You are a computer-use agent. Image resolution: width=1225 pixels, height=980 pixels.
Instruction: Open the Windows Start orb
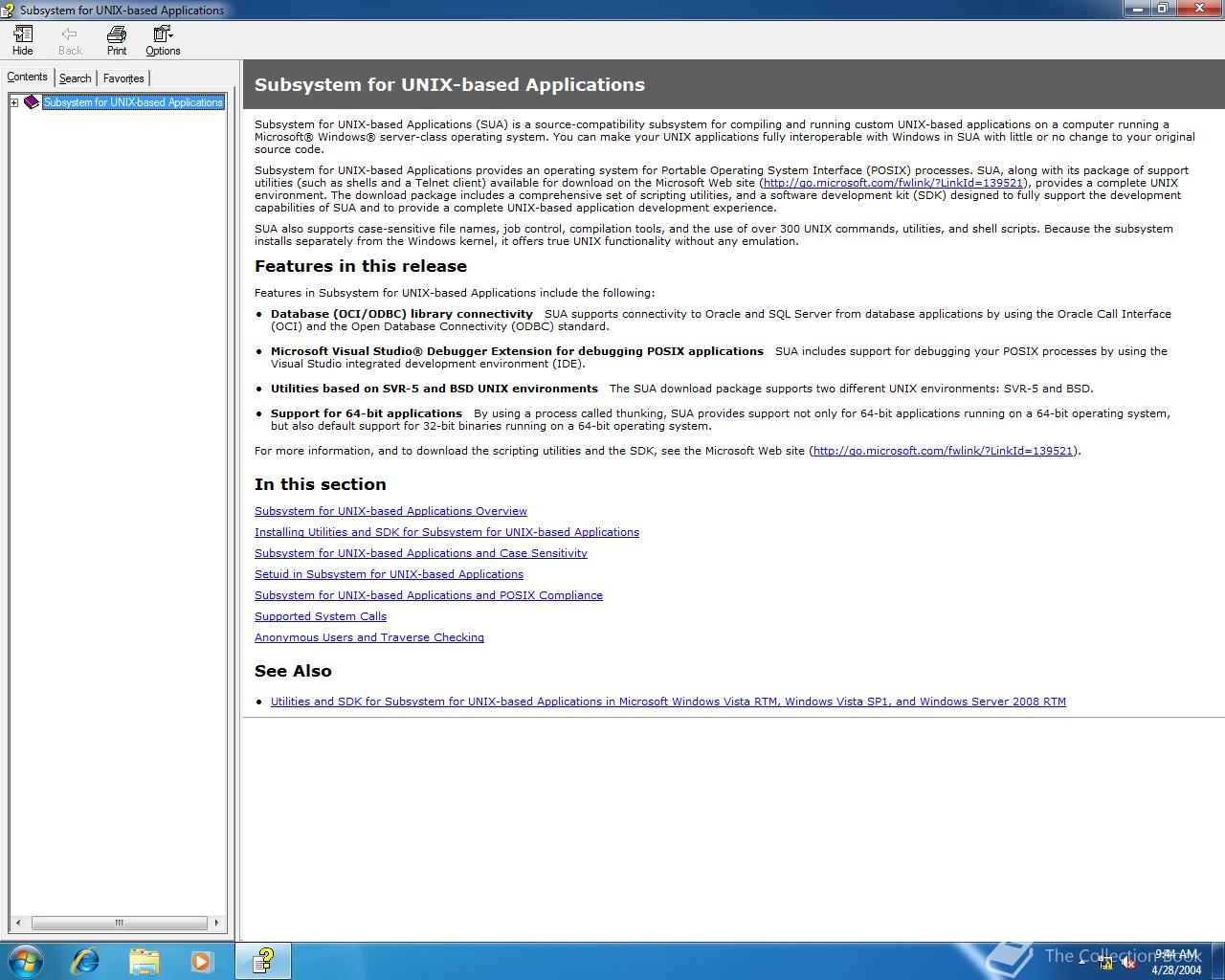click(25, 960)
